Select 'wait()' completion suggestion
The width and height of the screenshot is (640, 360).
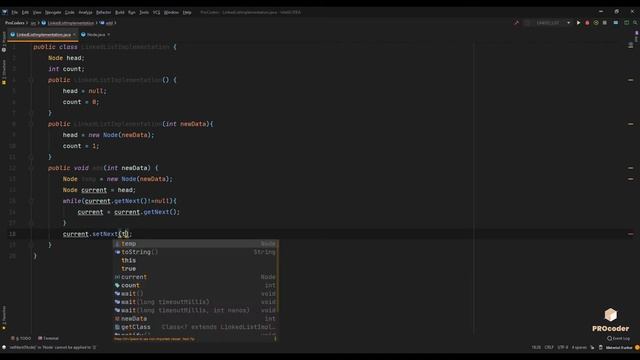coord(196,294)
